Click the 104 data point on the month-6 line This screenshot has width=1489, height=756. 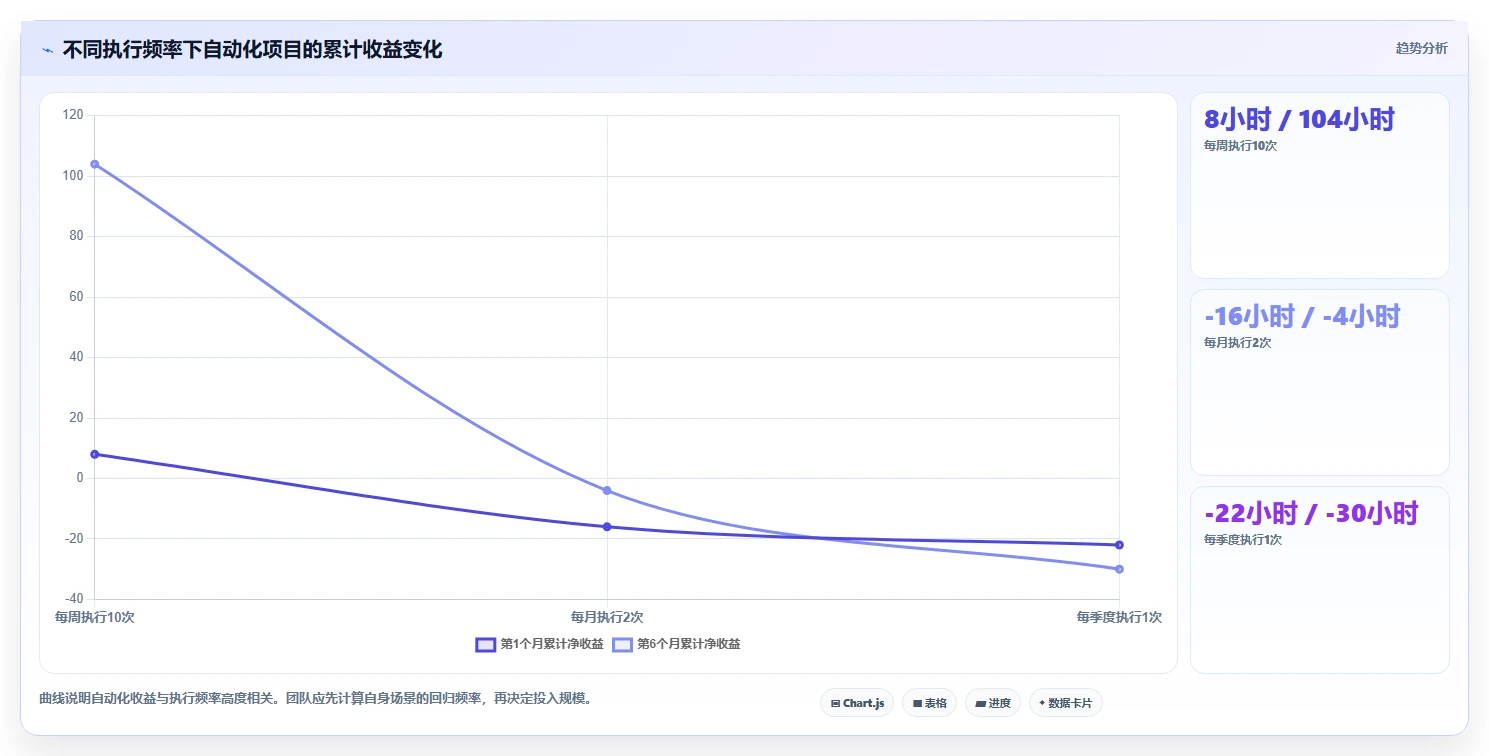[x=95, y=164]
